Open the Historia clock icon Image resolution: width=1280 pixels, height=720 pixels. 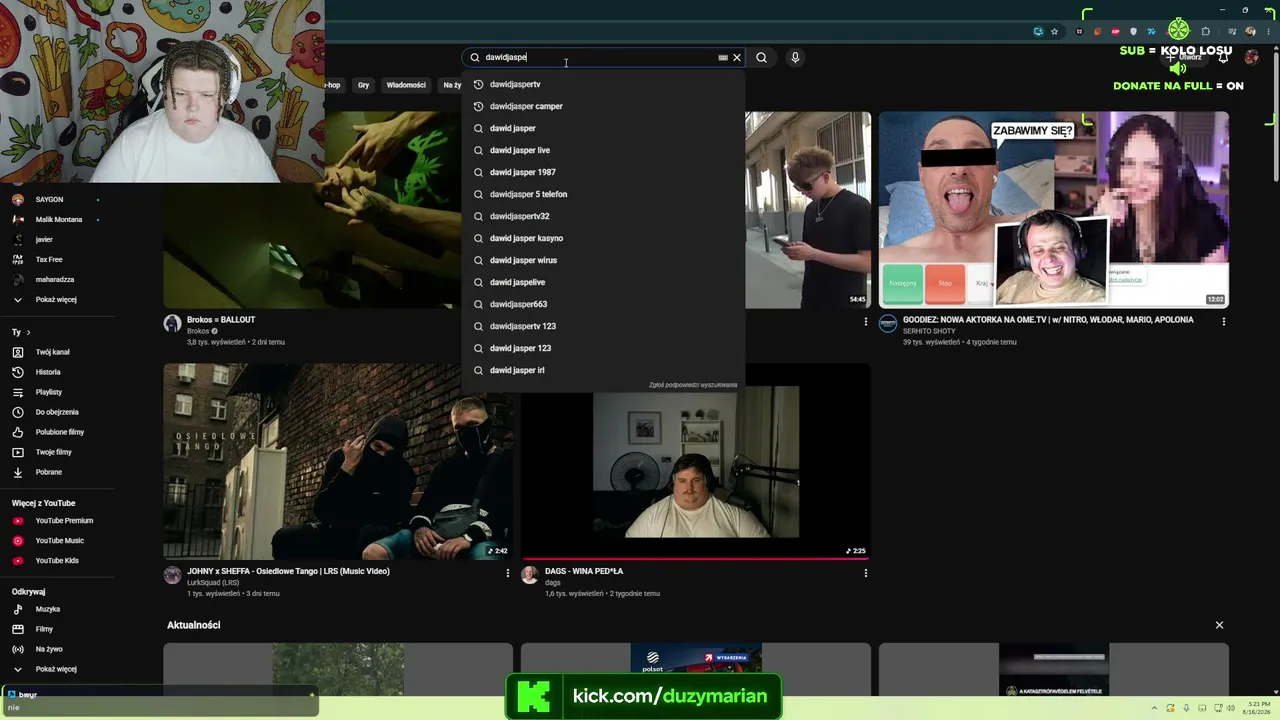pos(18,372)
